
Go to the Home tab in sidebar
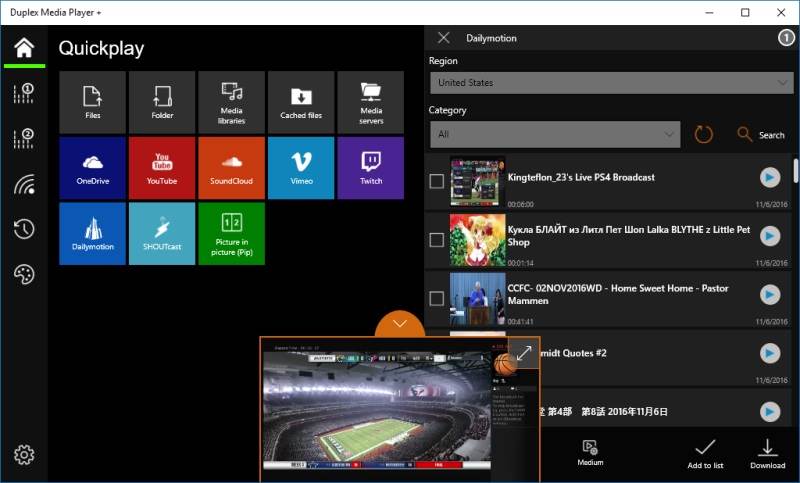click(x=24, y=48)
